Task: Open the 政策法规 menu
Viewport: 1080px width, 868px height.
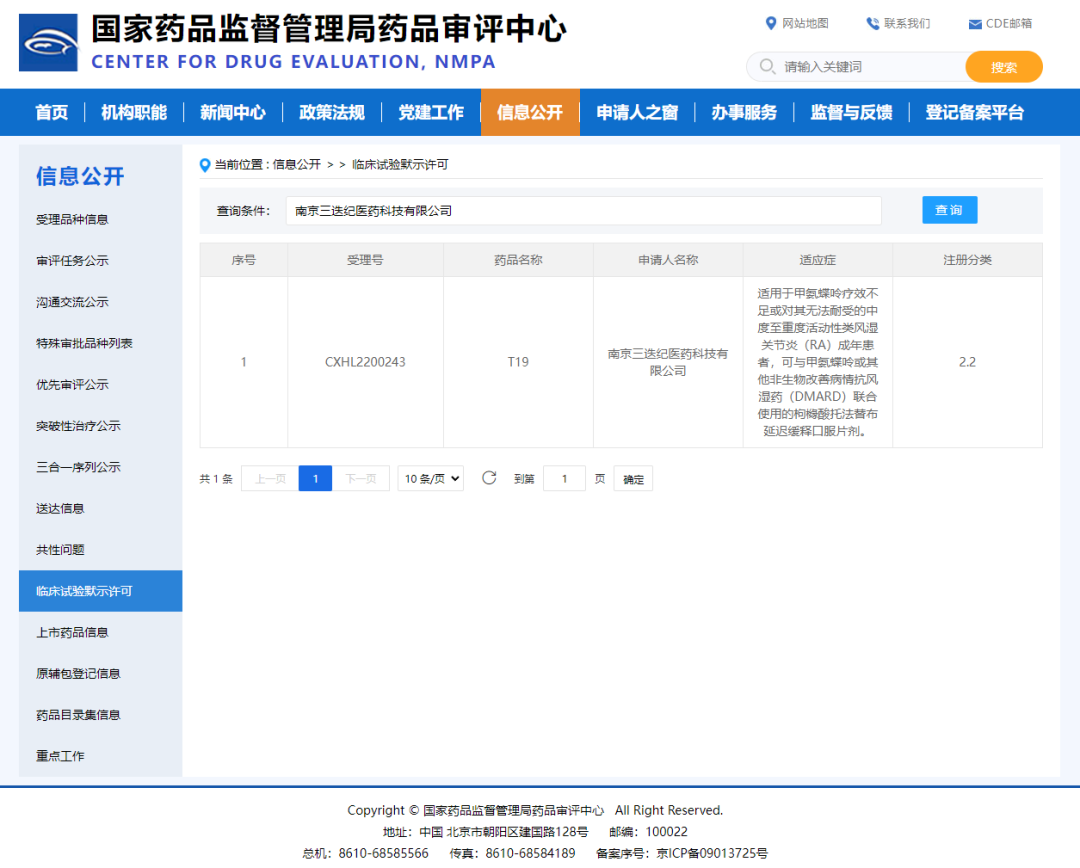Action: 332,112
